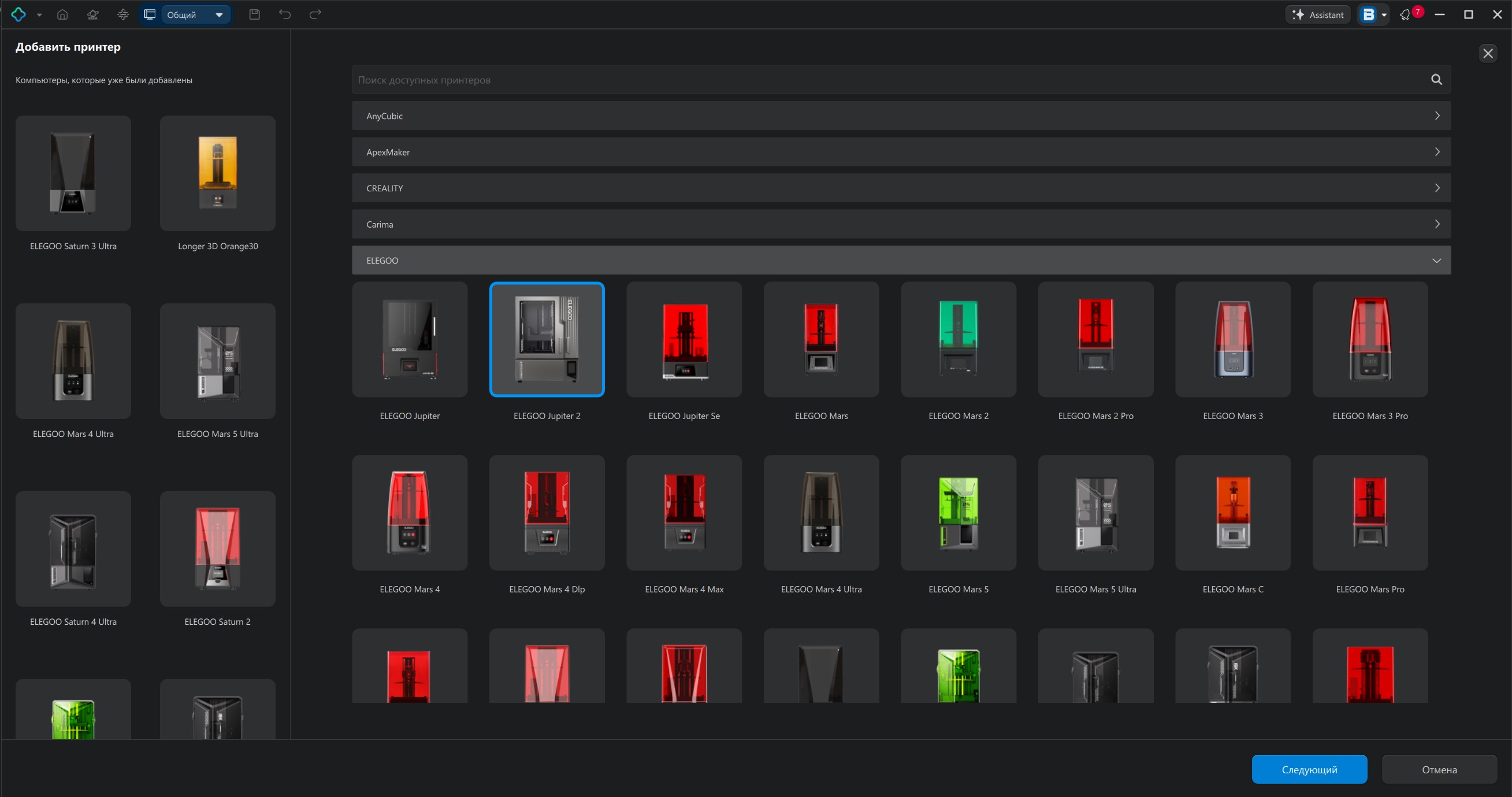
Task: Collapse the ELEGOO brand row
Action: 901,260
